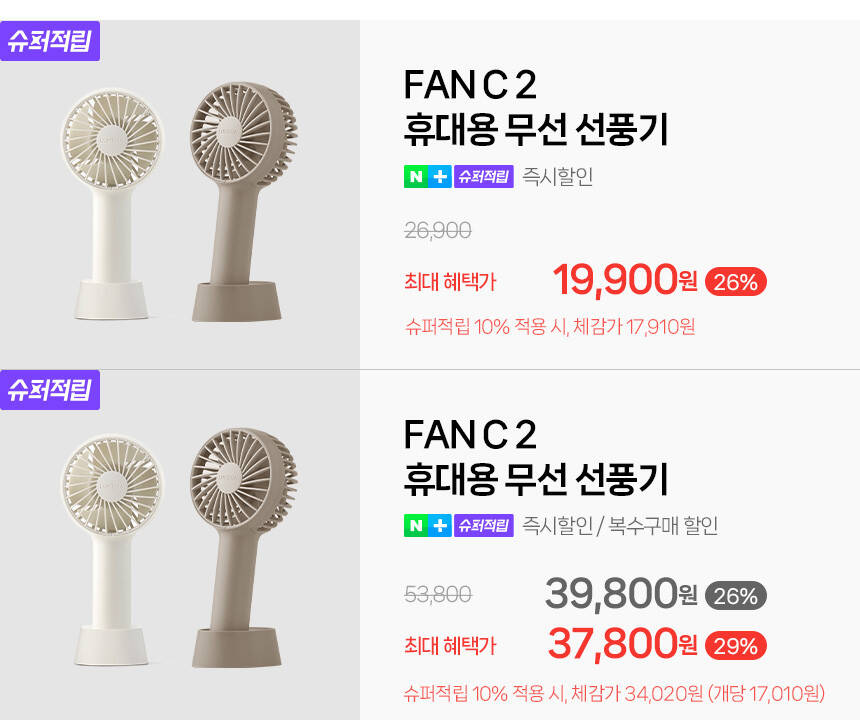
Task: Click the second product's 슈퍼적립 corner badge
Action: coord(50,390)
